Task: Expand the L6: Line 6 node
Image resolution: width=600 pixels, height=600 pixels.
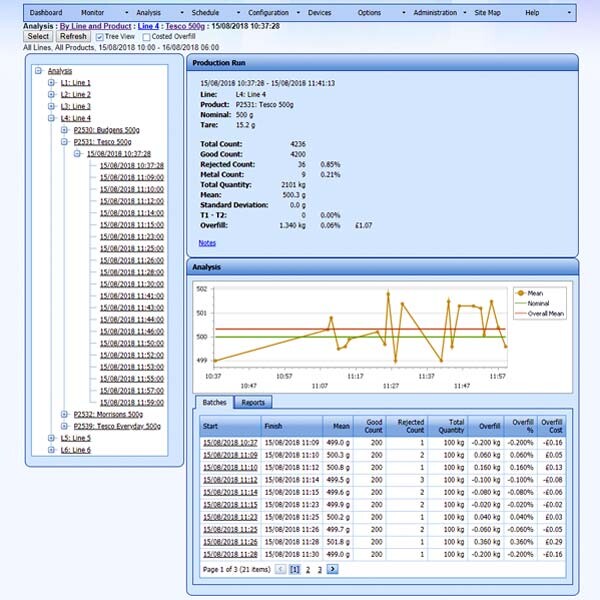Action: pyautogui.click(x=51, y=450)
